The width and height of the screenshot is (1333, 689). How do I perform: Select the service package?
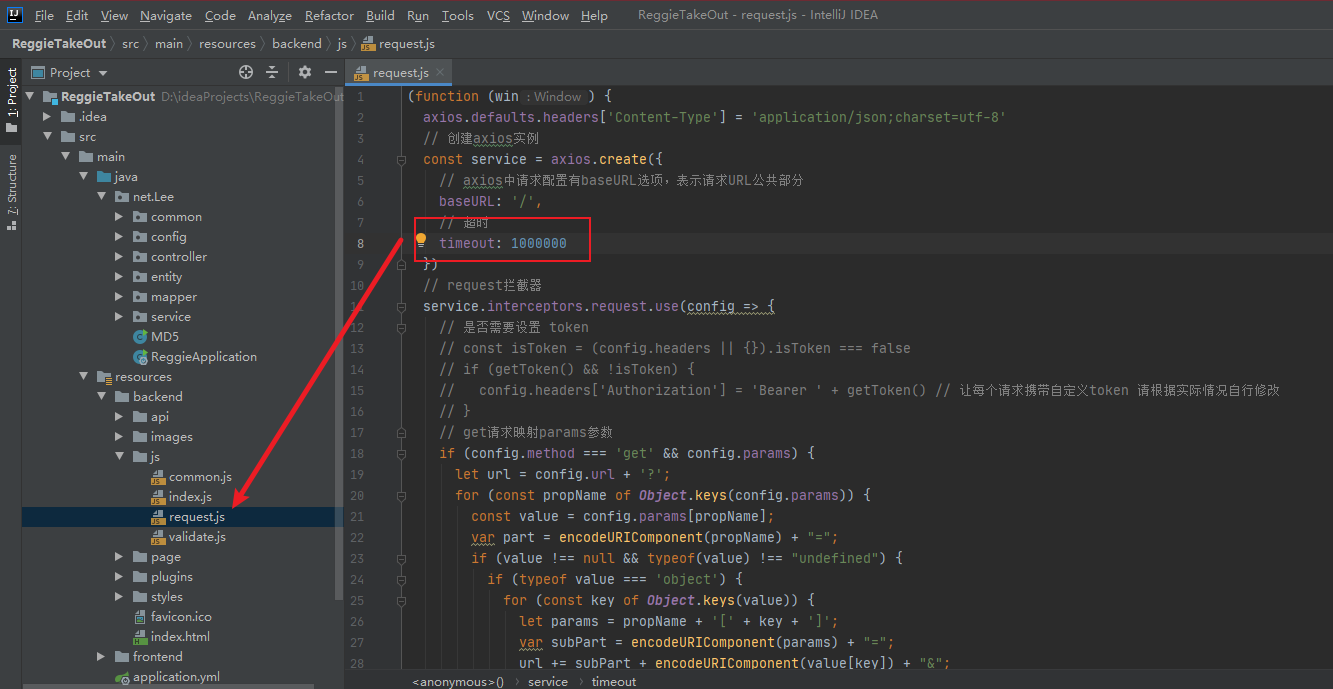coord(170,317)
